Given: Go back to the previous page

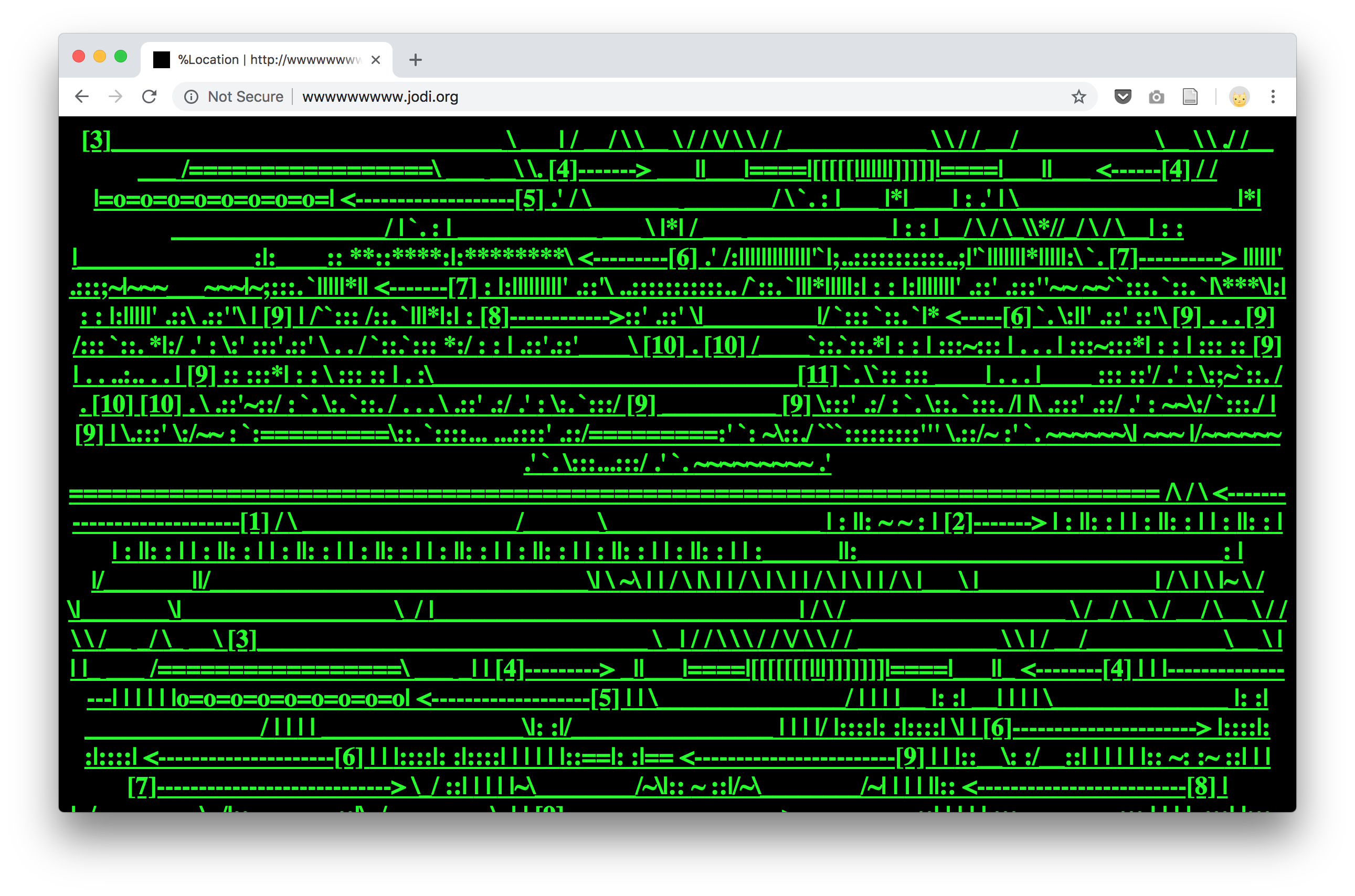Looking at the screenshot, I should [82, 97].
